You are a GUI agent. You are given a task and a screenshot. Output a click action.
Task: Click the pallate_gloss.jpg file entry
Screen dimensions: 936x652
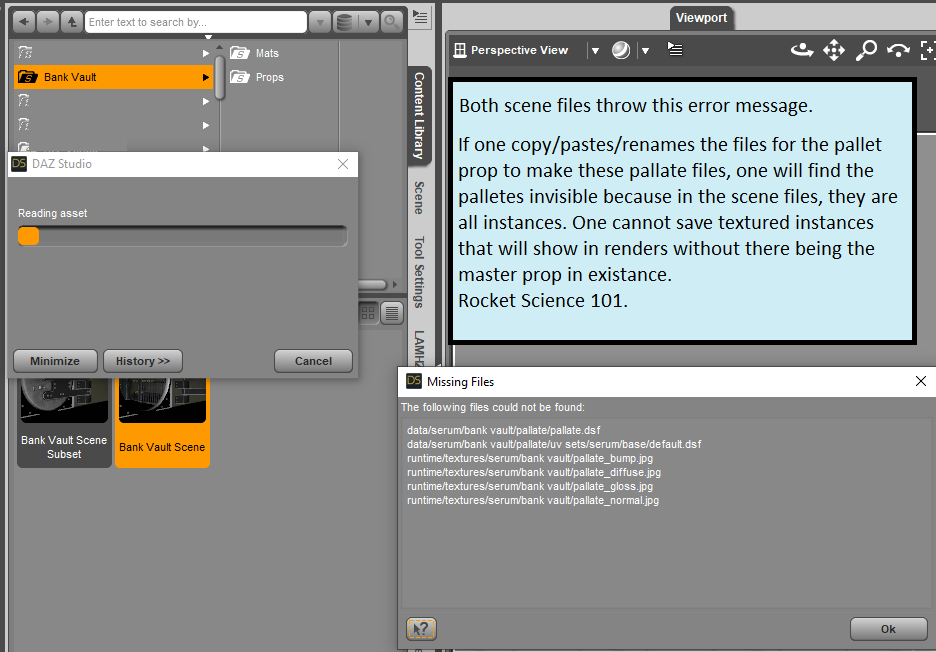point(529,486)
